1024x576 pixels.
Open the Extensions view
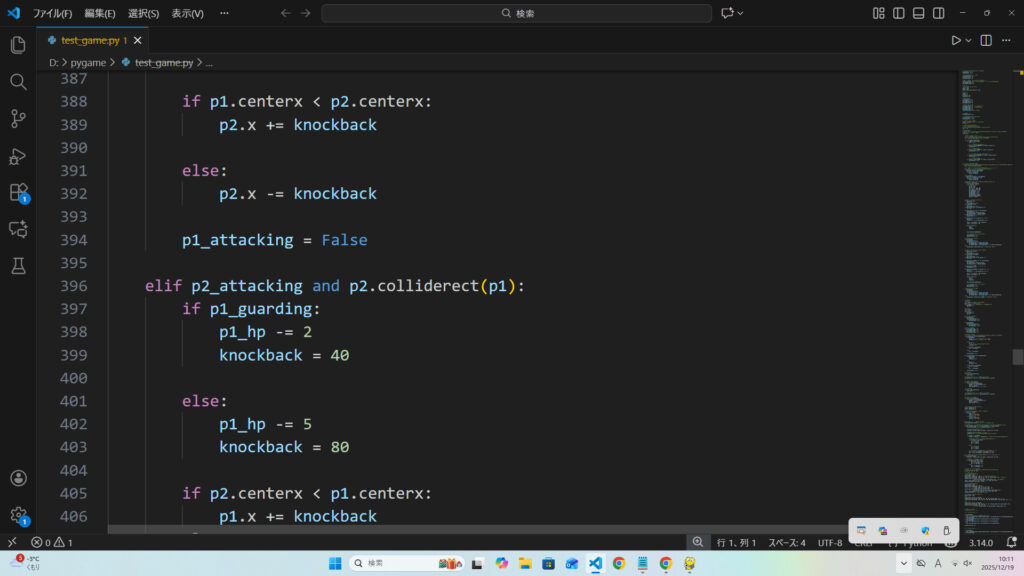click(x=18, y=192)
